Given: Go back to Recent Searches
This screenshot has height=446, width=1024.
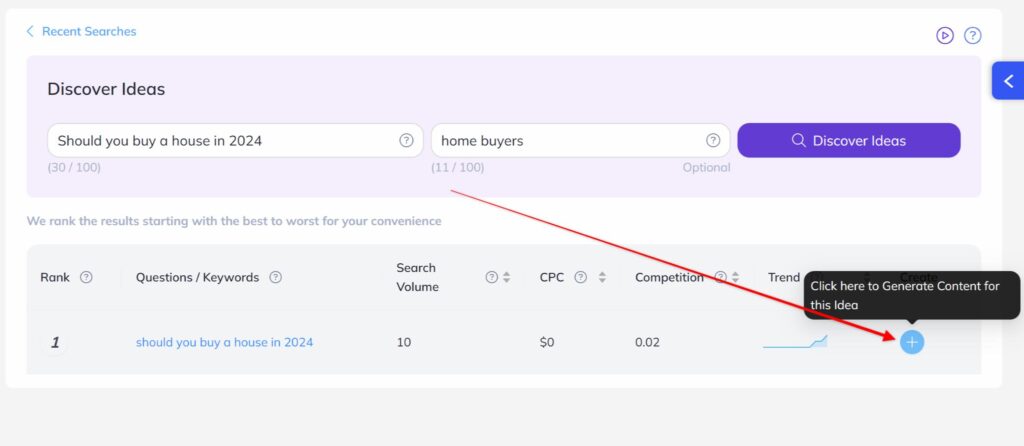Looking at the screenshot, I should [x=81, y=31].
